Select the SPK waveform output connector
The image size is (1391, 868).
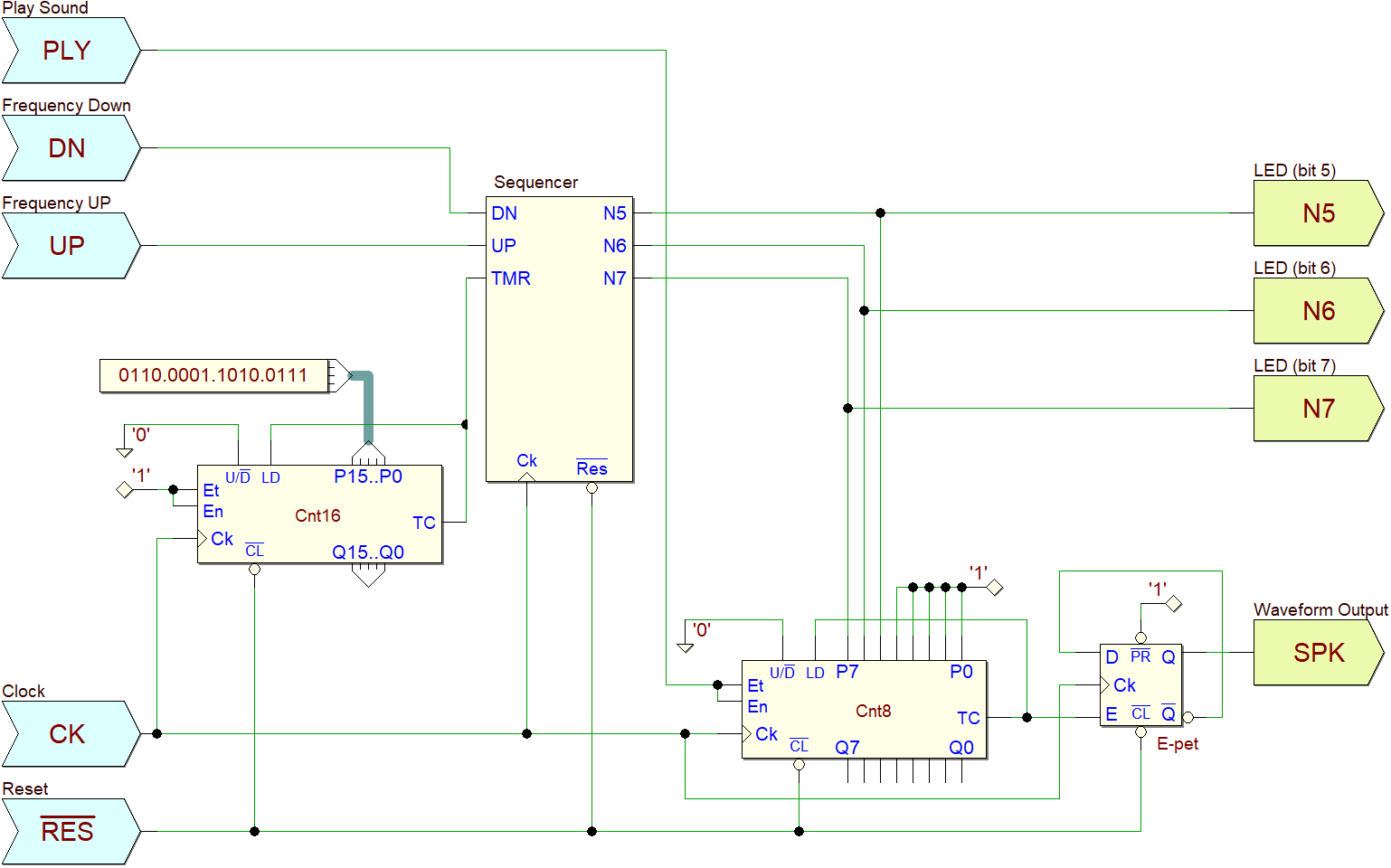(1319, 653)
